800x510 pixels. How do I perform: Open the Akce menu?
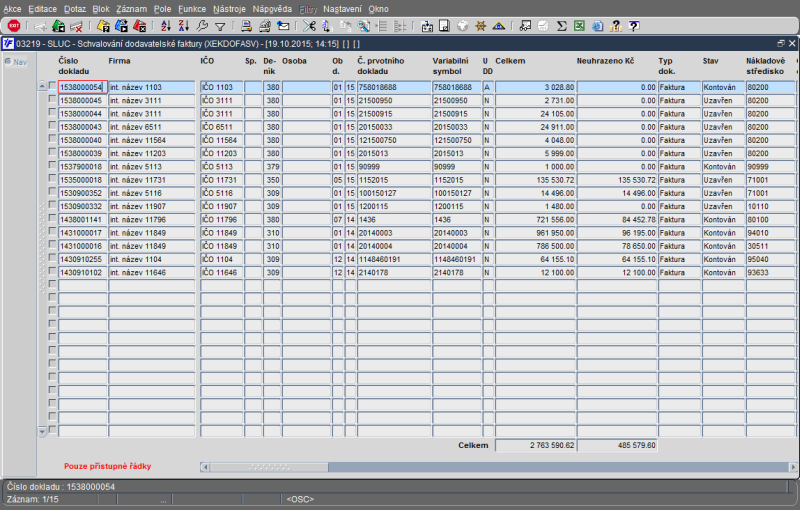pyautogui.click(x=12, y=9)
